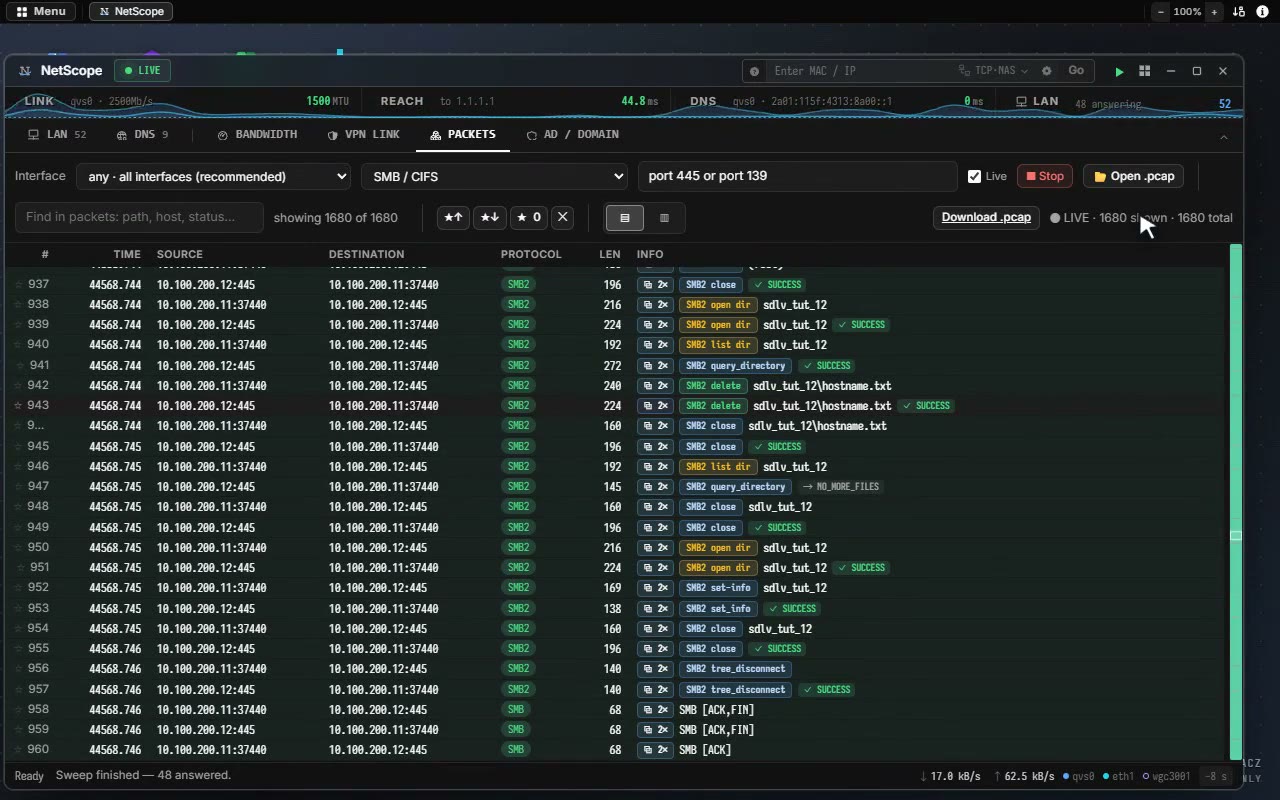The width and height of the screenshot is (1280, 800).
Task: Open the help icon beside the MAC / IP field
Action: (756, 71)
